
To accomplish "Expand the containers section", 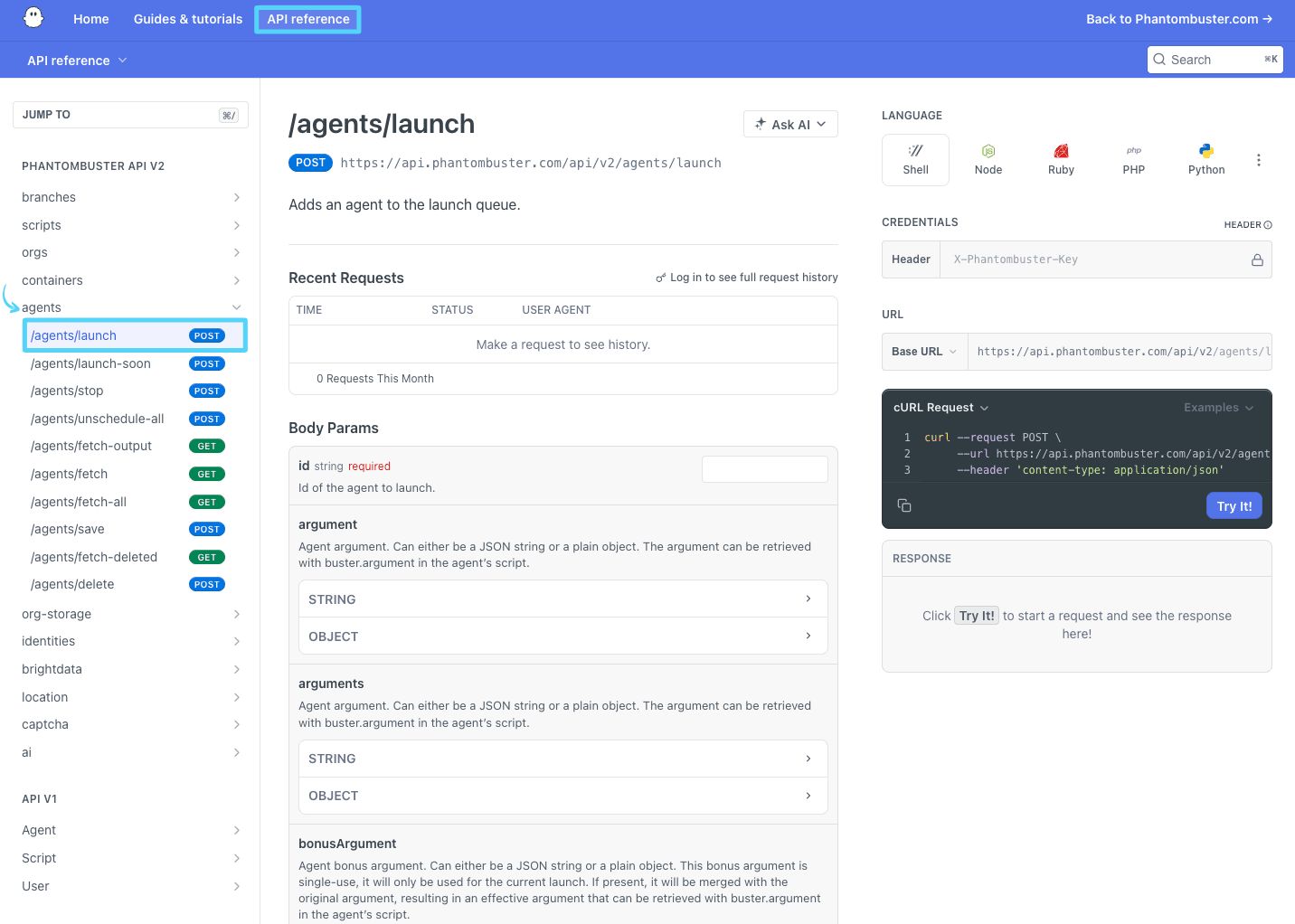I will (130, 280).
